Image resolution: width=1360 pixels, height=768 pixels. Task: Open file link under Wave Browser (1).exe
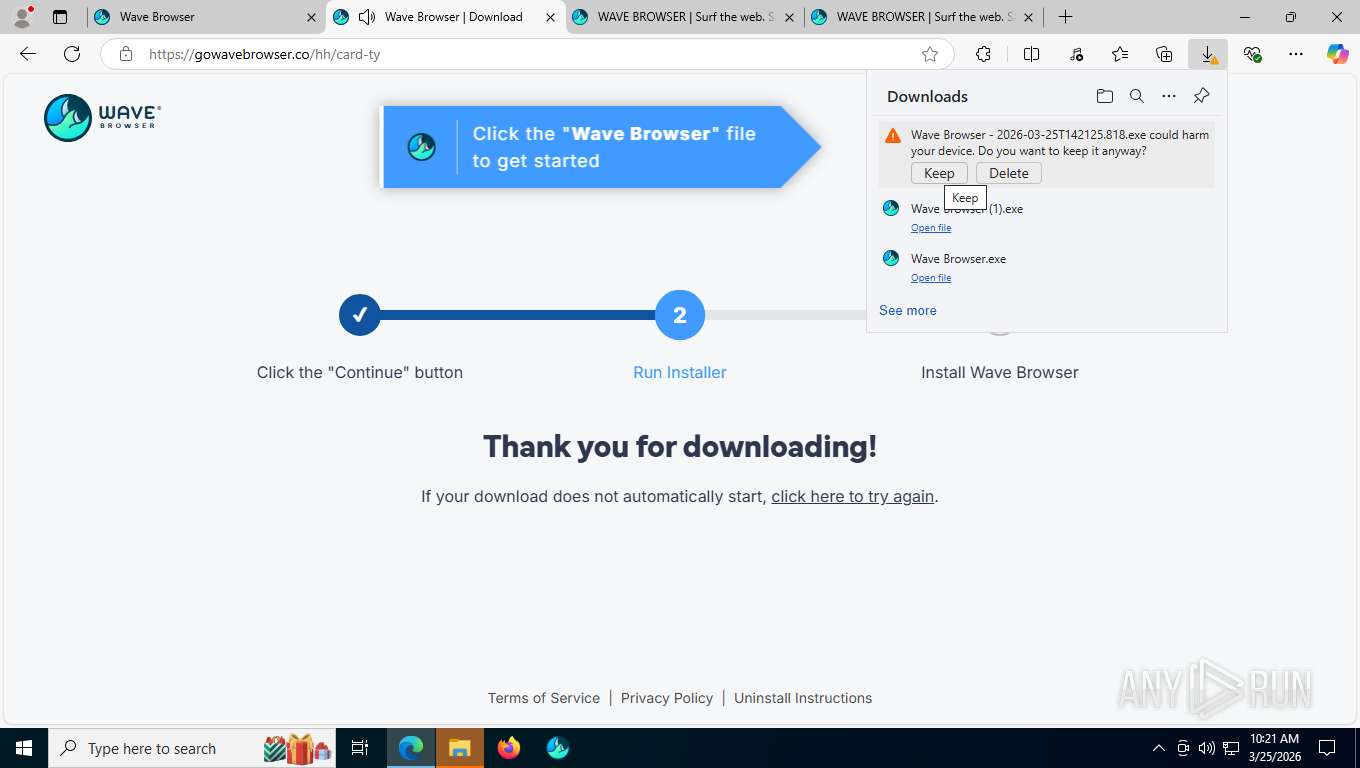pyautogui.click(x=931, y=228)
